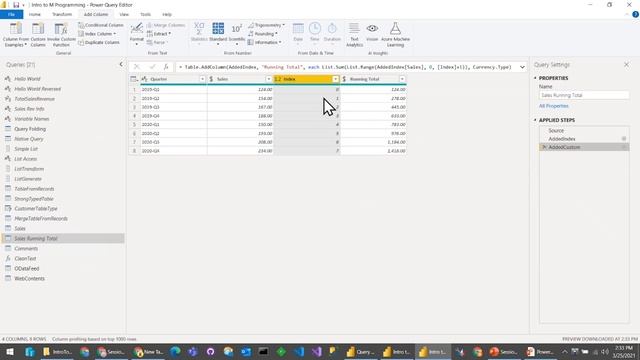Open the Sales column filter dropdown
The image size is (640, 360).
tap(269, 79)
